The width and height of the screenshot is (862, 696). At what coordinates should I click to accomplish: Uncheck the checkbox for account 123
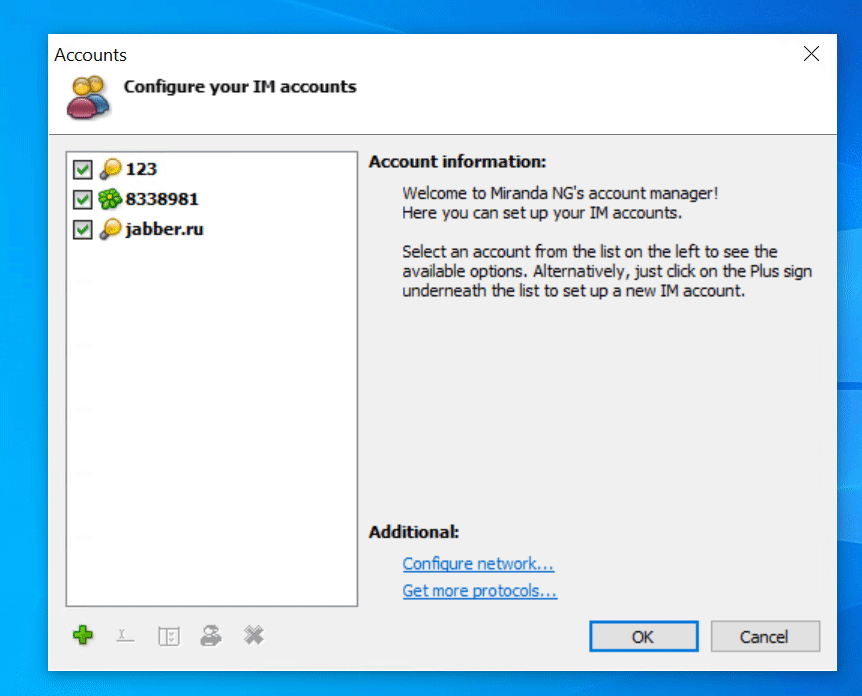(x=82, y=169)
